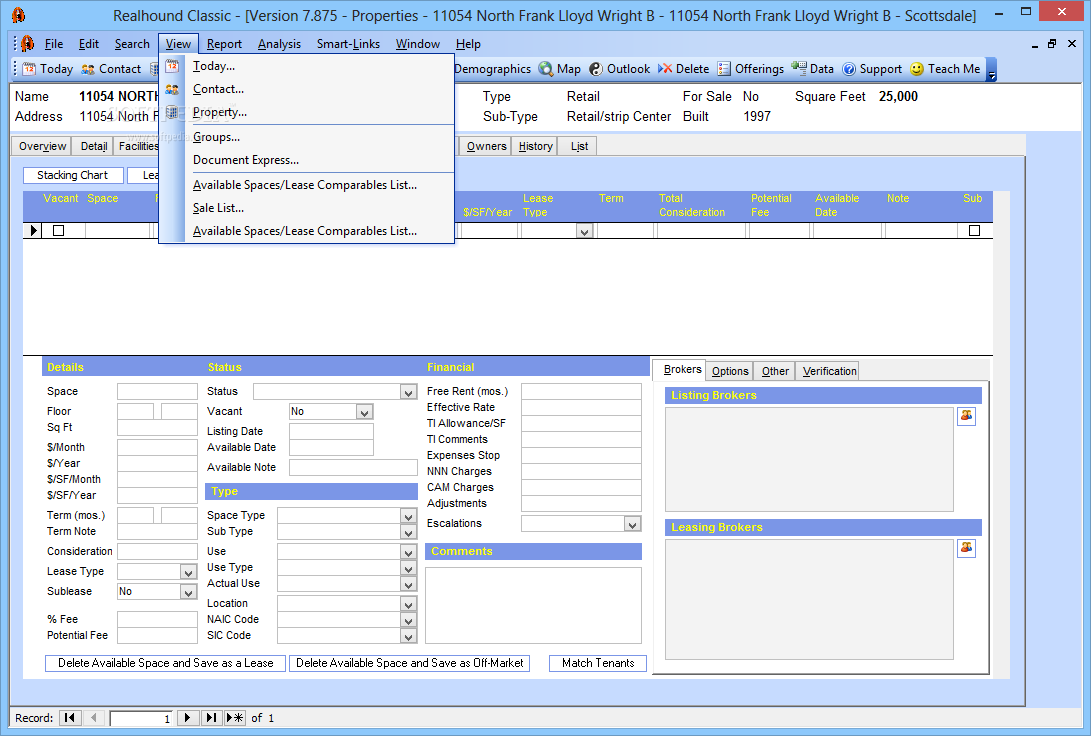
Task: Toggle the Sub checkbox in grid row
Action: coord(974,230)
